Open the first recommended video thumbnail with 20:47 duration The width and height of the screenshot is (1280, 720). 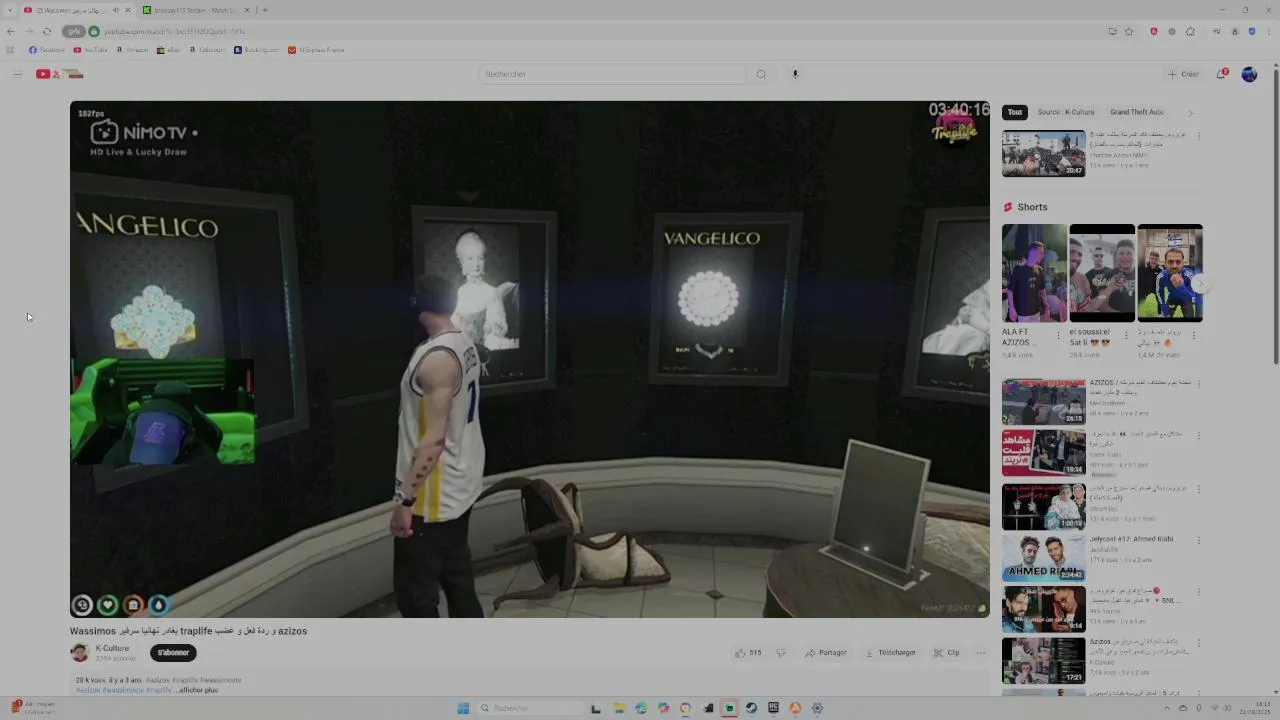click(1043, 154)
